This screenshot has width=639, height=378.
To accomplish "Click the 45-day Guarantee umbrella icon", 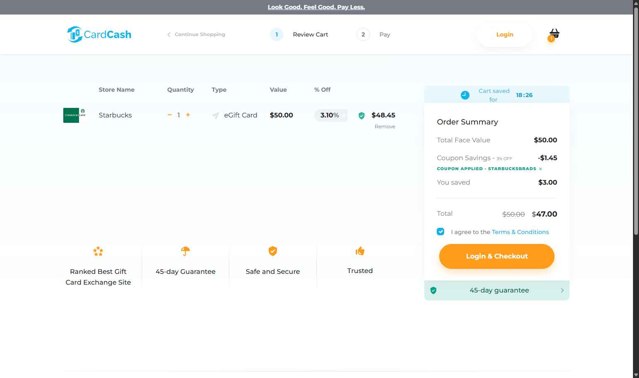I will point(185,251).
